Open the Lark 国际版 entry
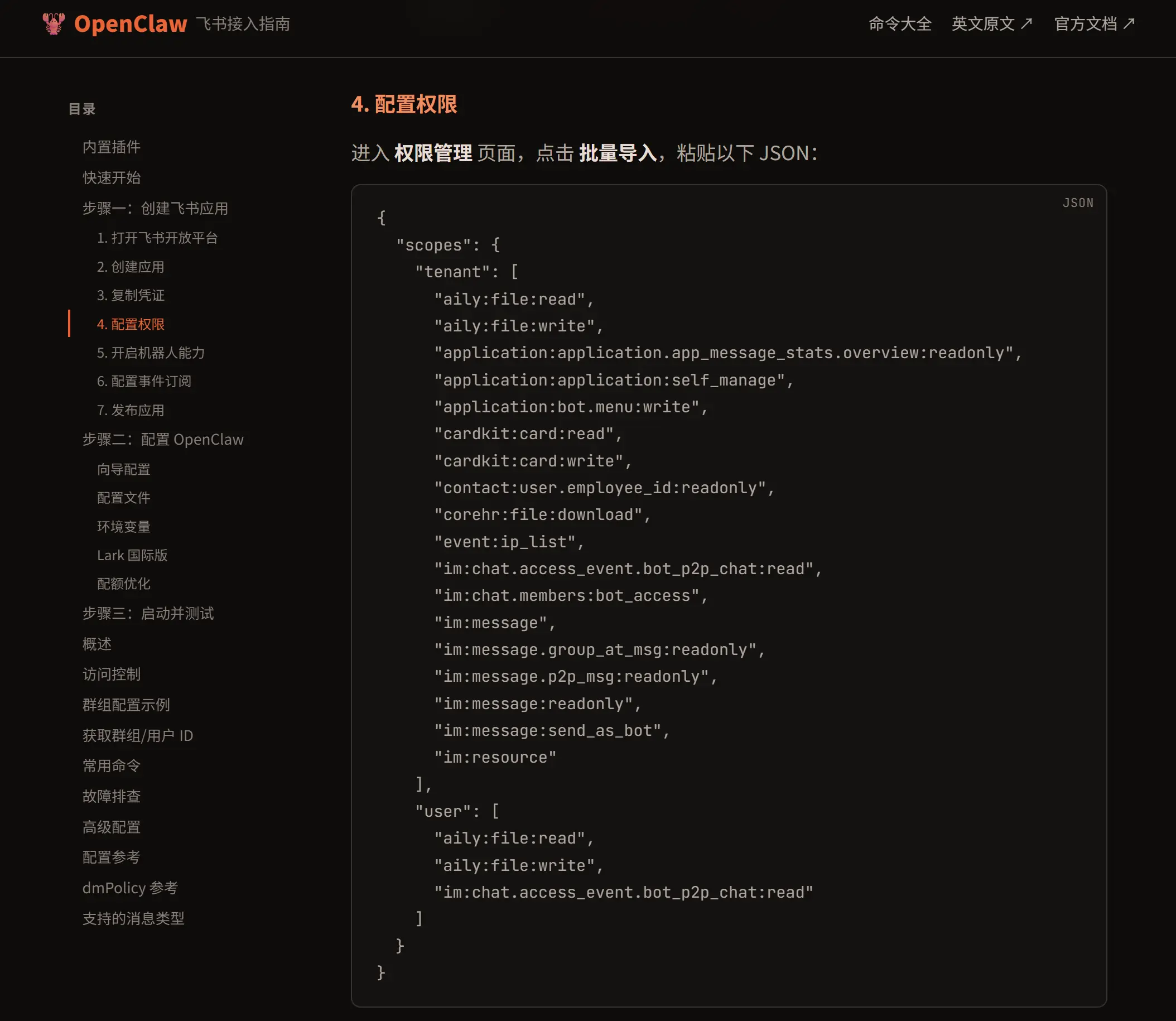Viewport: 1176px width, 1021px height. click(132, 555)
